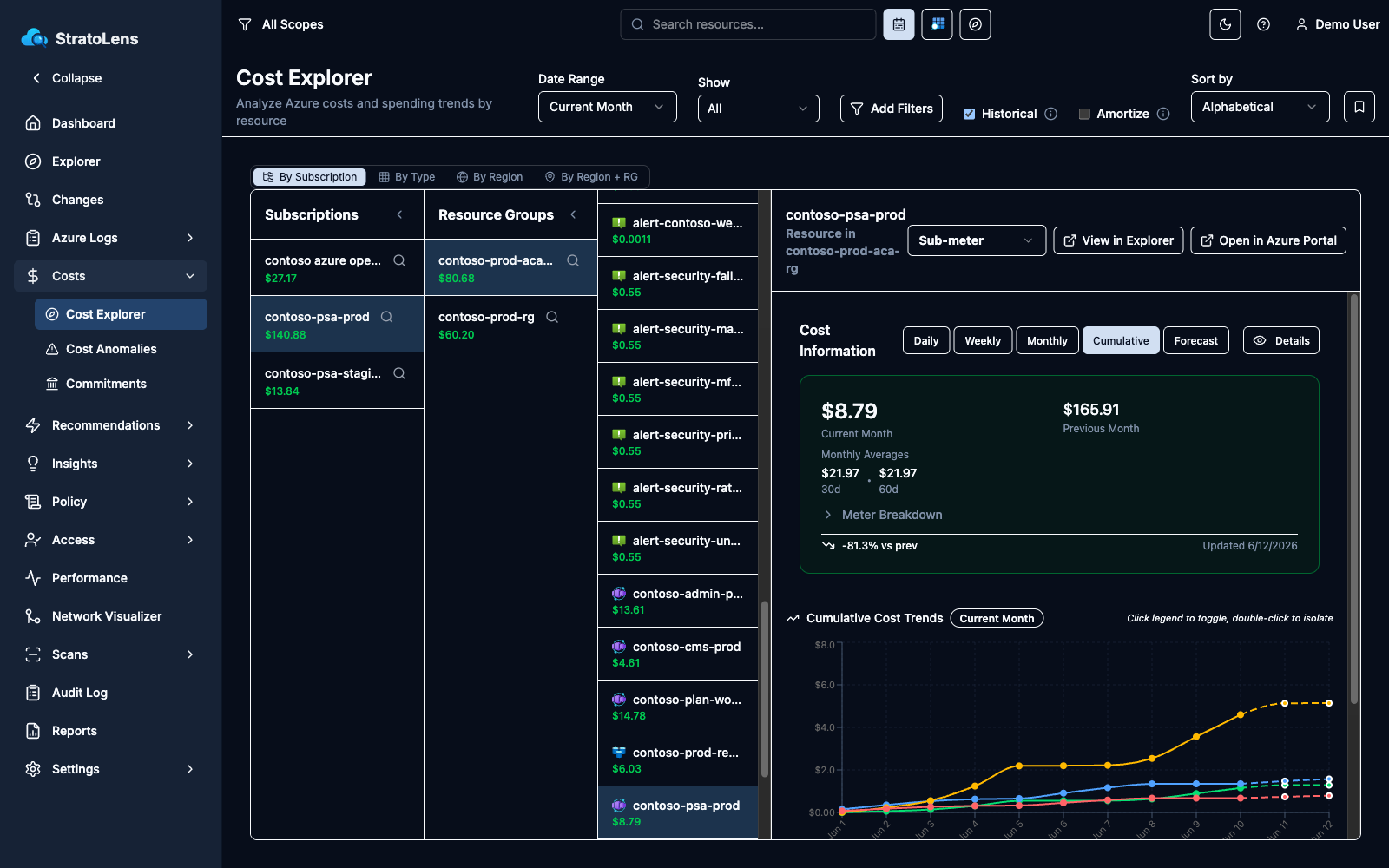Open Cost Anomalies page
Screen dimensions: 1389x868
point(122,349)
